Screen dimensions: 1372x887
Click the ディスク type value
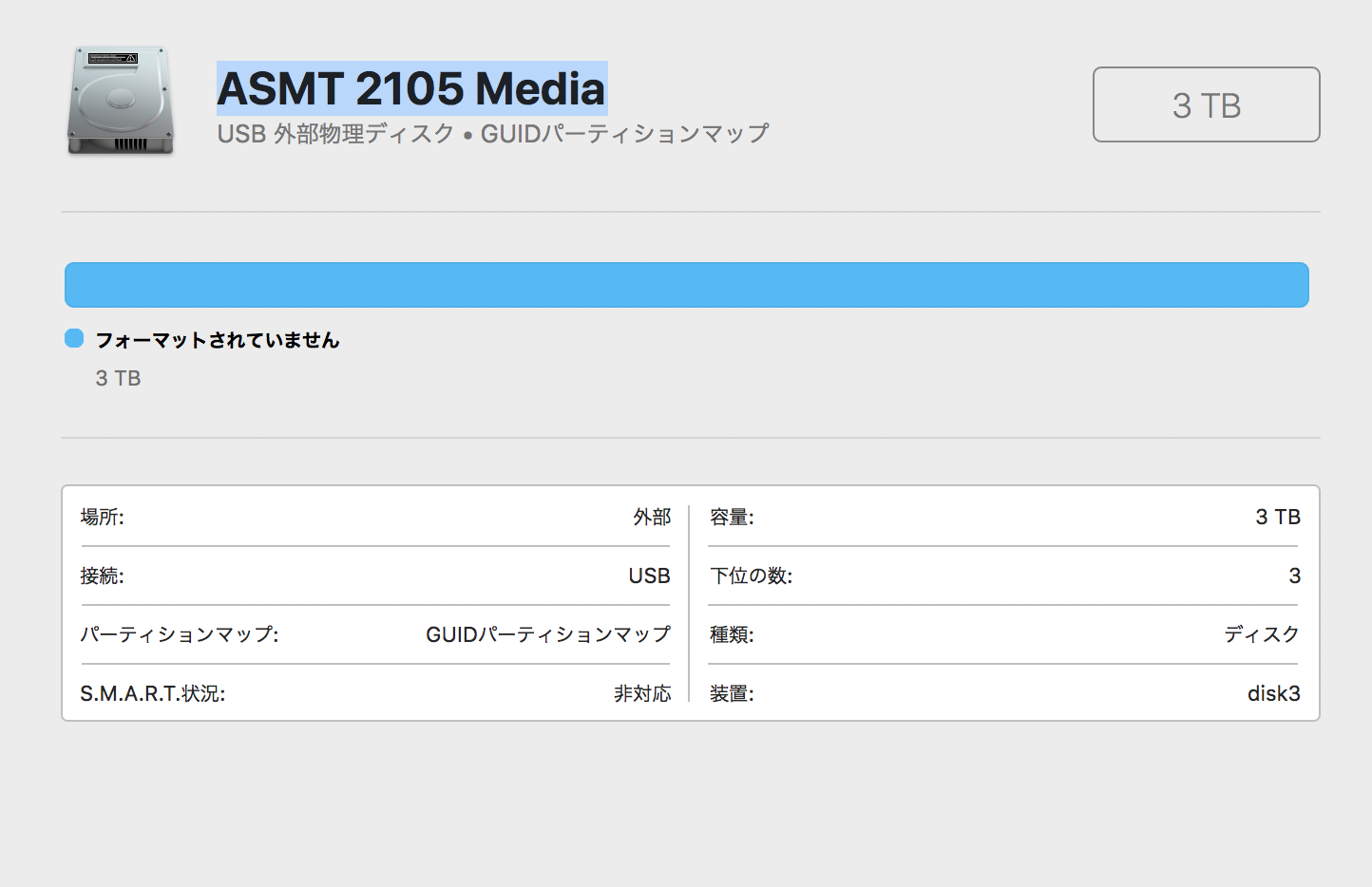[x=1261, y=634]
